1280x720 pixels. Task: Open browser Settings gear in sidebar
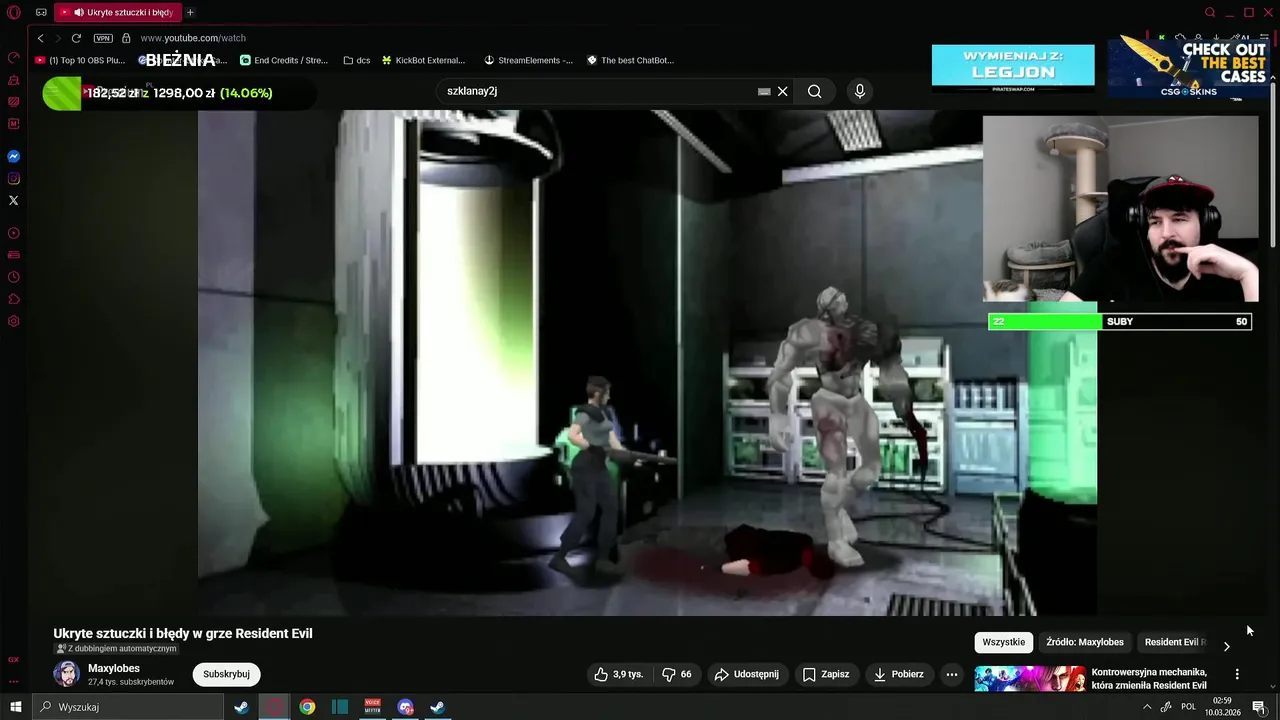(x=14, y=321)
